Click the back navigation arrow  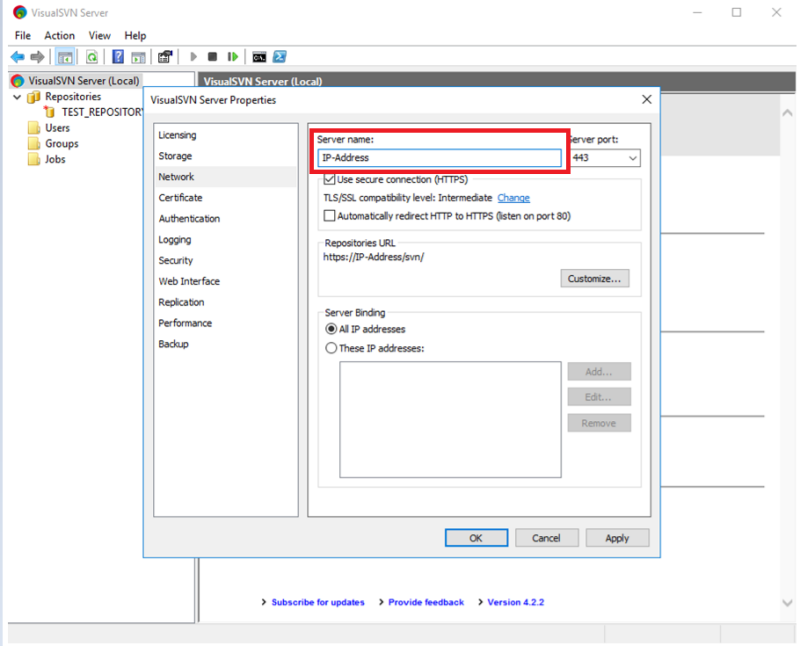pos(17,56)
